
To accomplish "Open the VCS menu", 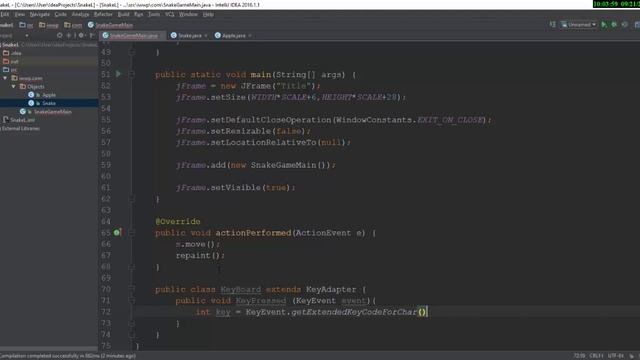I will pos(169,14).
